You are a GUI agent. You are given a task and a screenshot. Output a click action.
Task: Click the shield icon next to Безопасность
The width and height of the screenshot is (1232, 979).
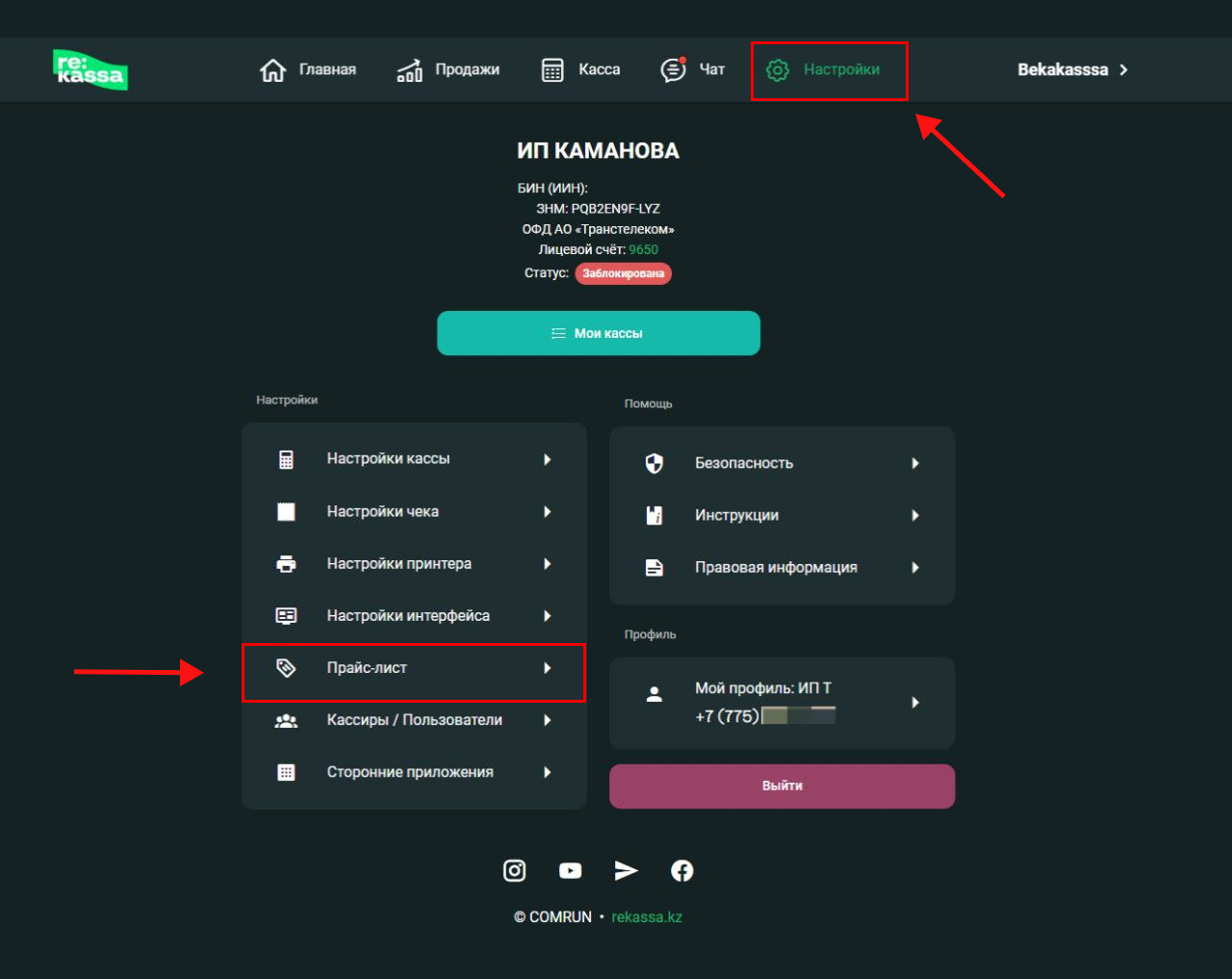click(654, 464)
